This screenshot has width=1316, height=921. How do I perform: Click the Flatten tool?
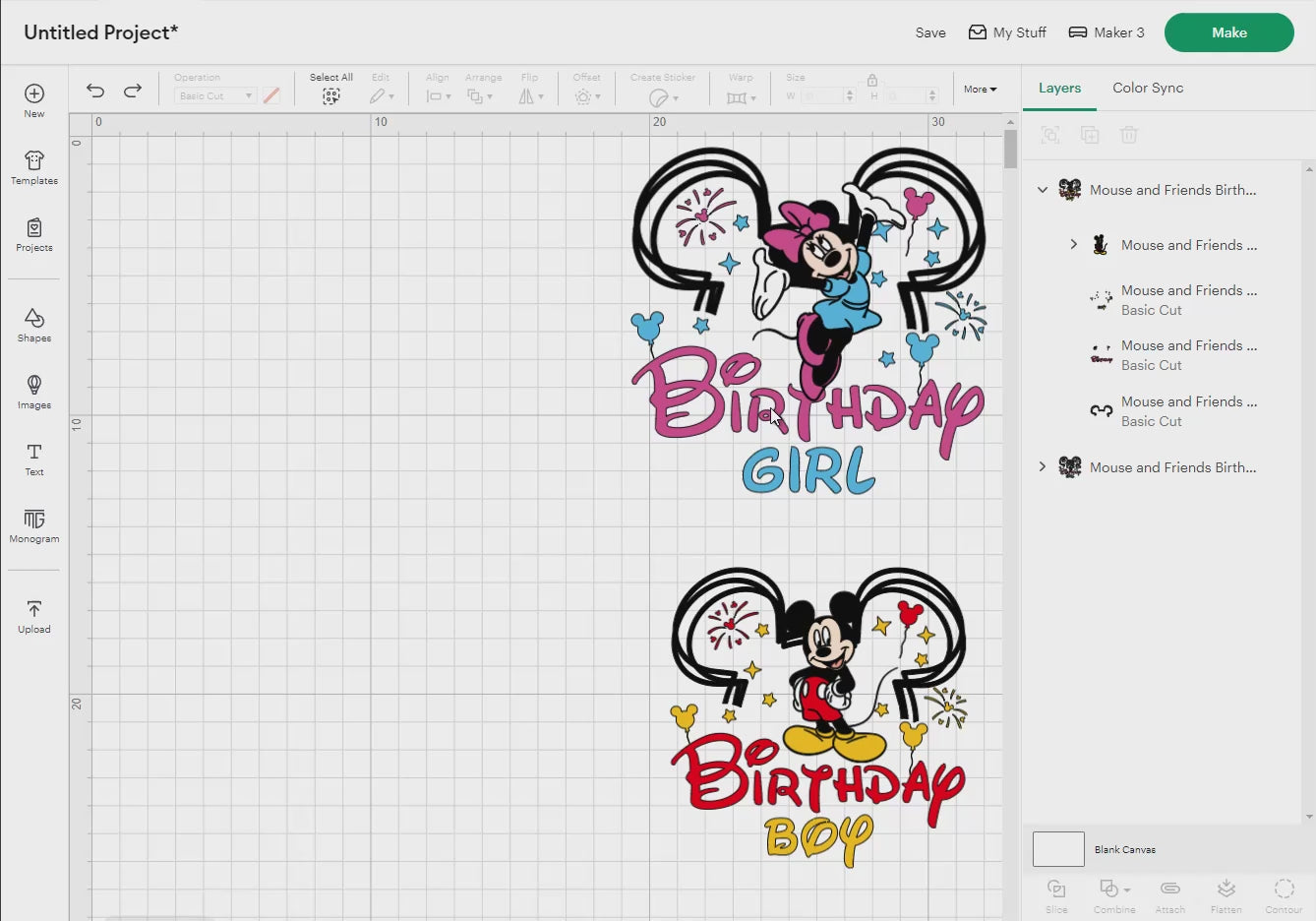pos(1226,895)
